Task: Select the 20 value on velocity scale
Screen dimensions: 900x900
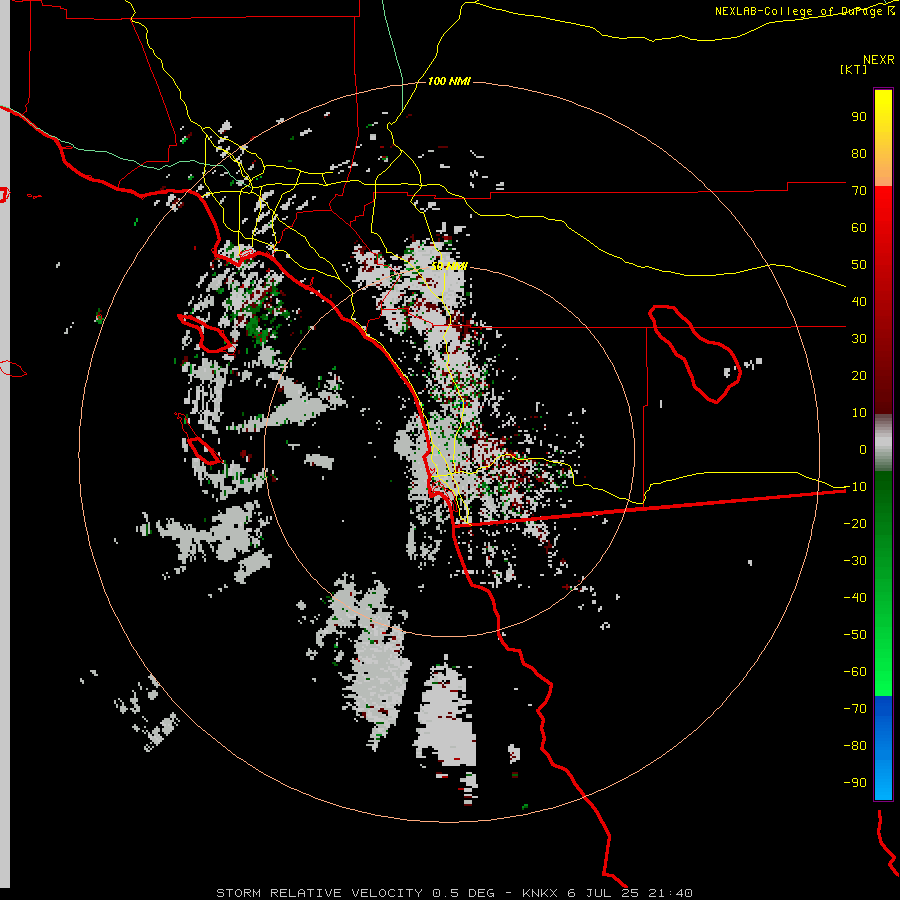Action: pyautogui.click(x=859, y=375)
